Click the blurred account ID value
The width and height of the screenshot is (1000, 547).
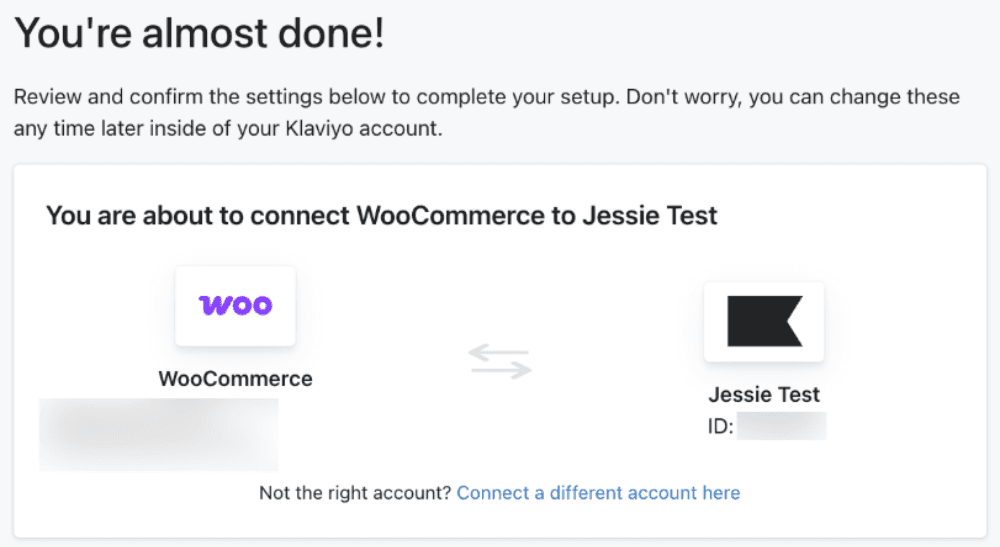[781, 426]
